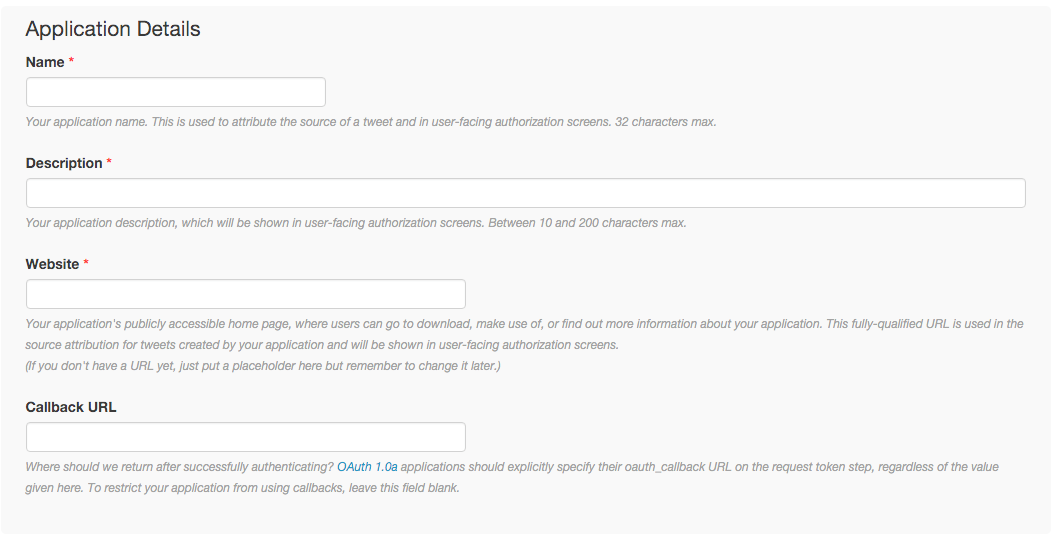Click the Name field label

(45, 62)
